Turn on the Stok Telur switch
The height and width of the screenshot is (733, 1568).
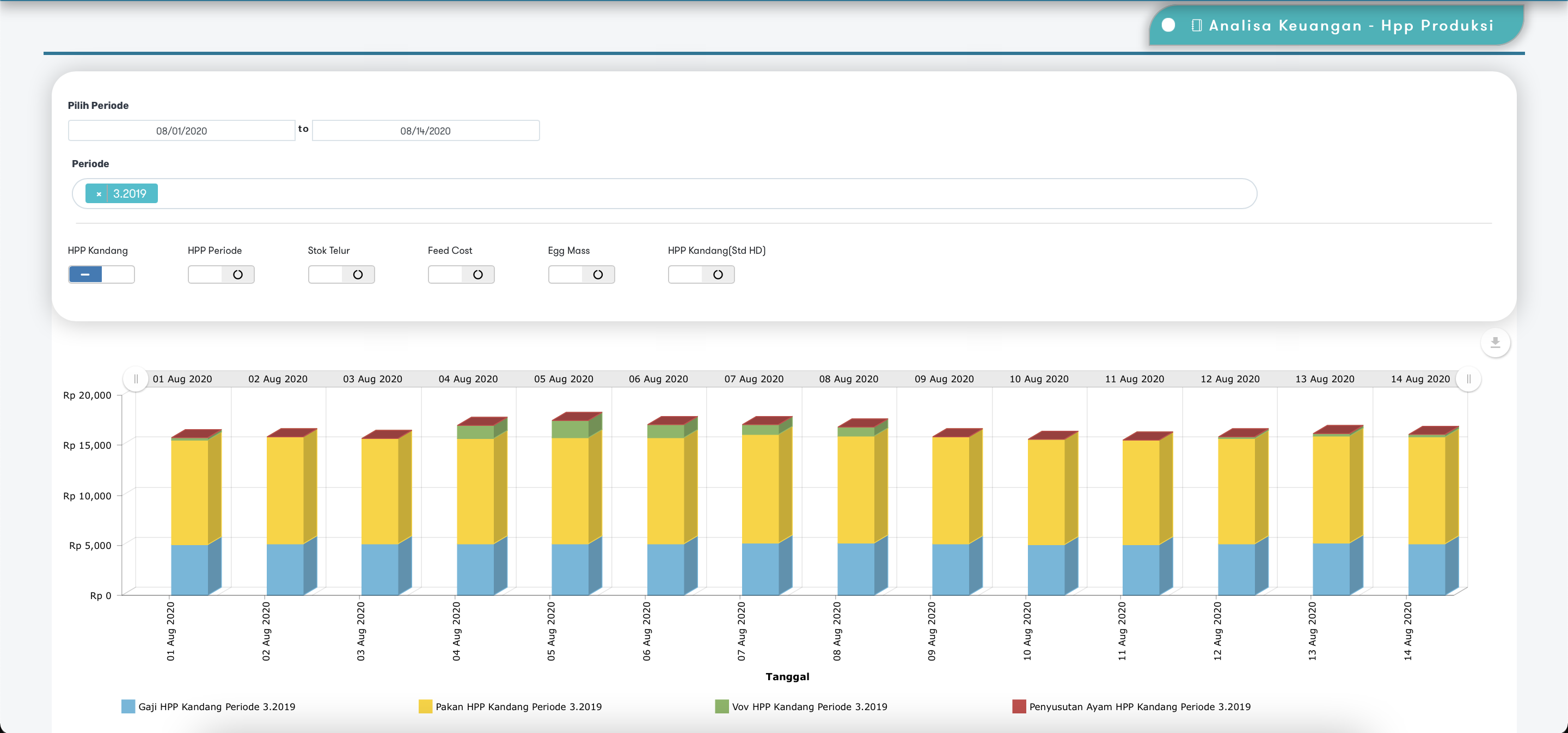(341, 274)
